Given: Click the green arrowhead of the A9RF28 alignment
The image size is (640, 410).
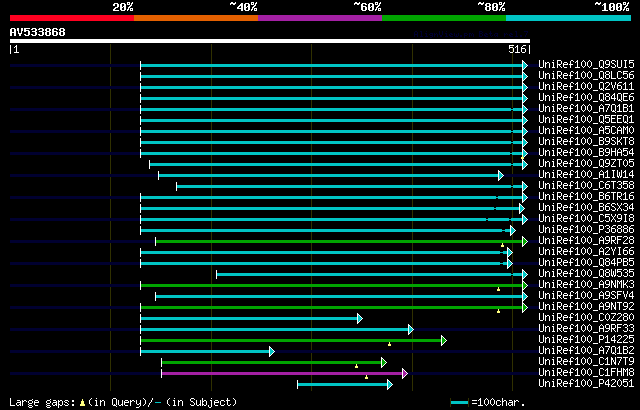Looking at the screenshot, I should [x=525, y=242].
